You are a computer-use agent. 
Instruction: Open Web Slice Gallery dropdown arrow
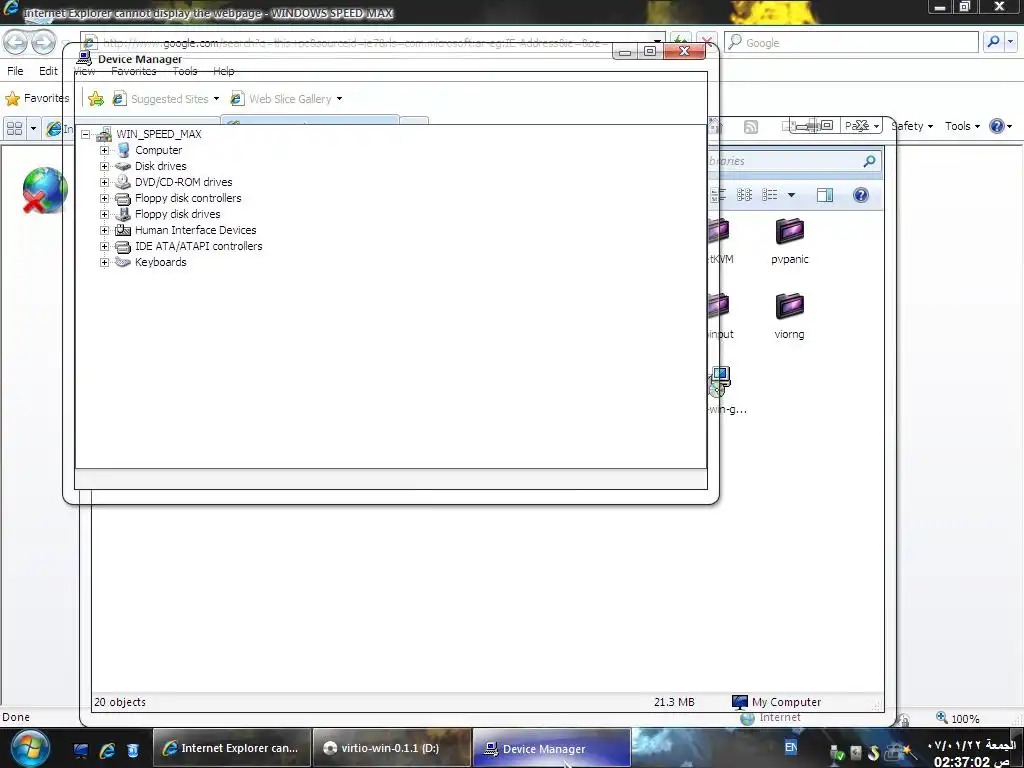339,99
